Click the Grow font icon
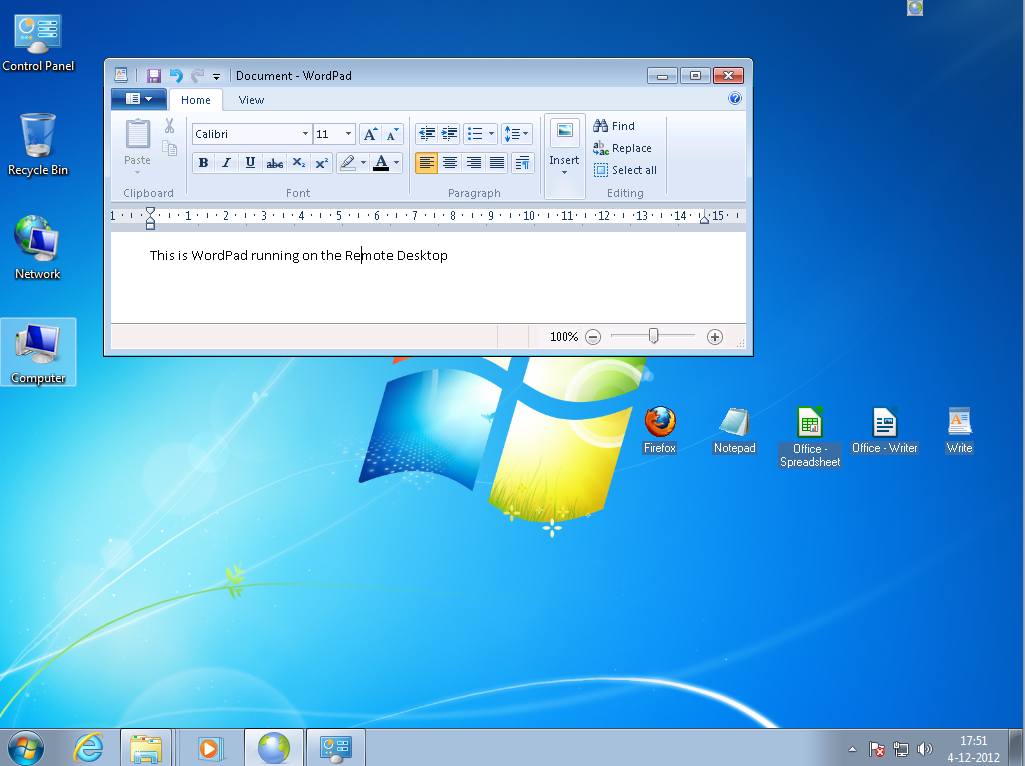Viewport: 1025px width, 766px height. click(x=370, y=134)
